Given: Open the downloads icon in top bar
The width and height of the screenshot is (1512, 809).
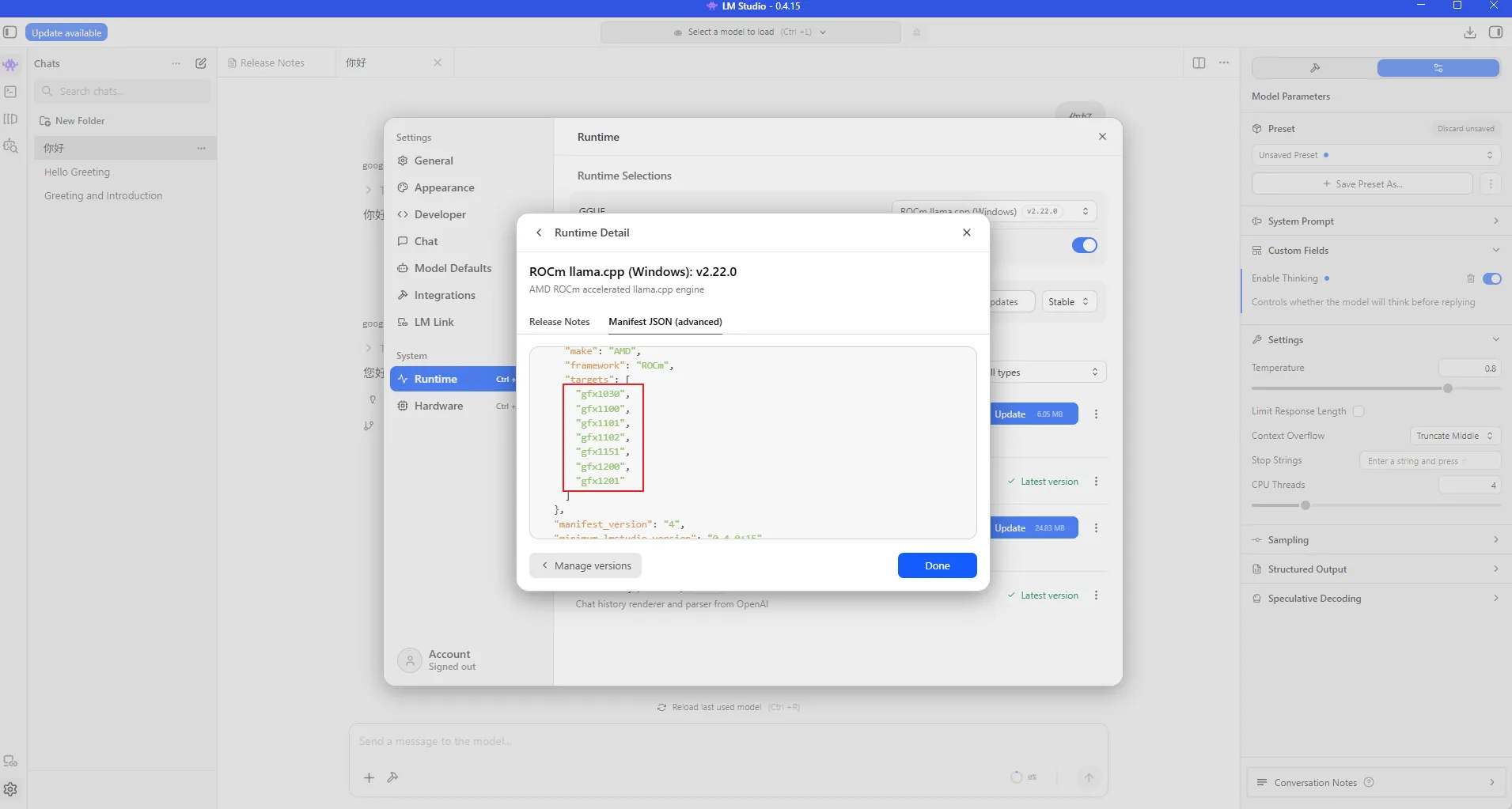Looking at the screenshot, I should point(1469,32).
